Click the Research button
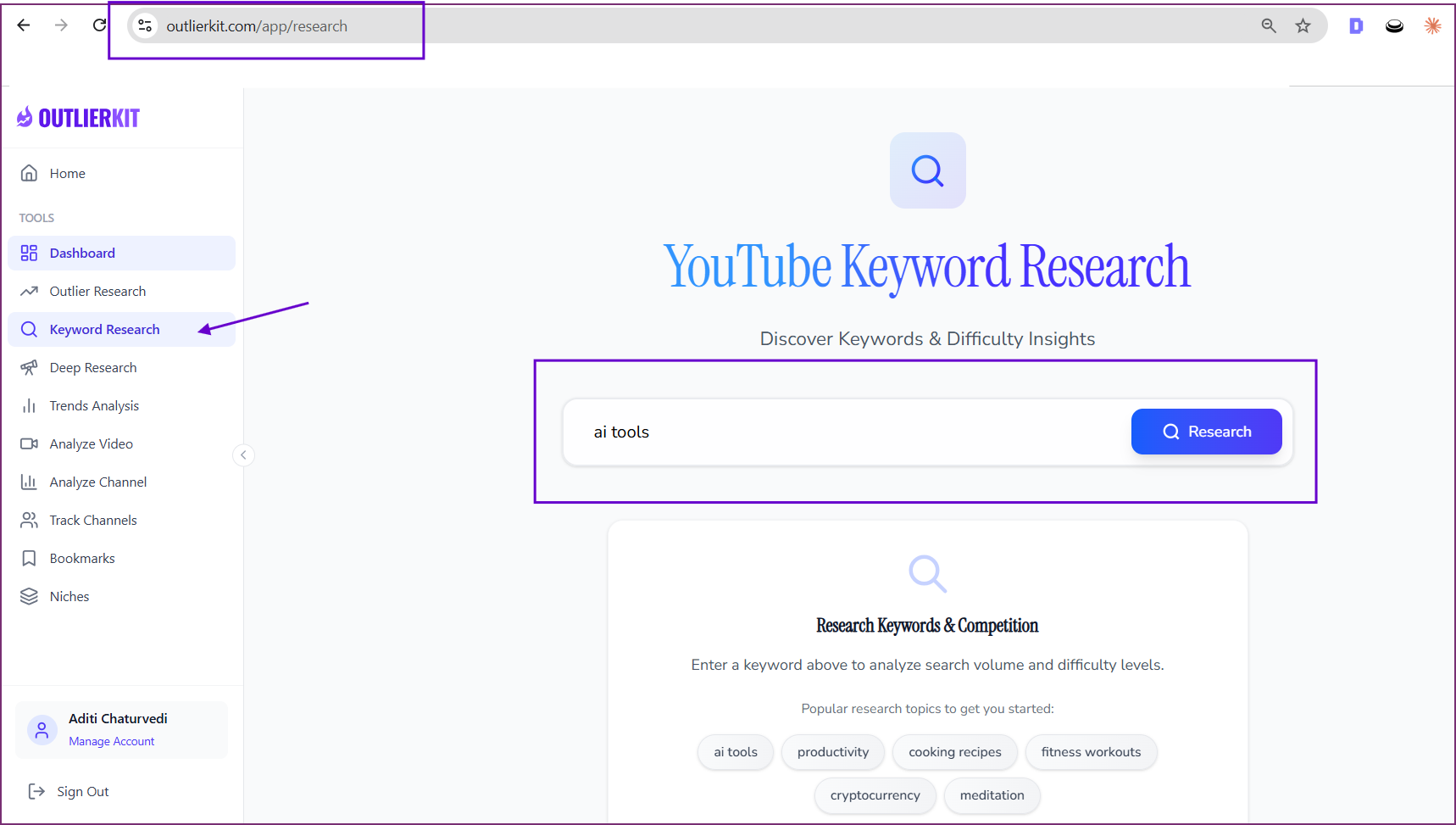1456x825 pixels. [1206, 432]
